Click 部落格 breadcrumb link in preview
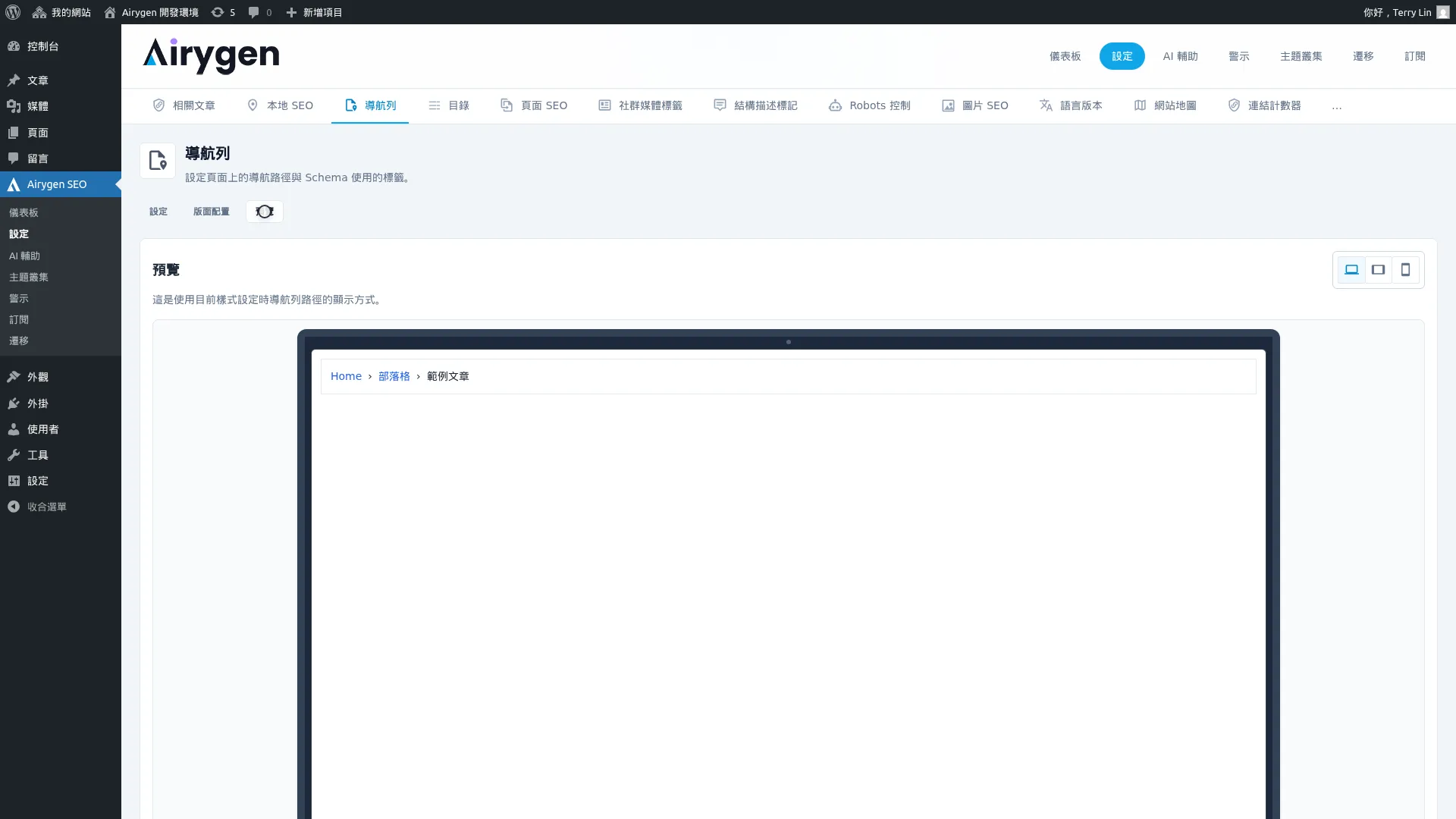1456x819 pixels. pyautogui.click(x=394, y=376)
